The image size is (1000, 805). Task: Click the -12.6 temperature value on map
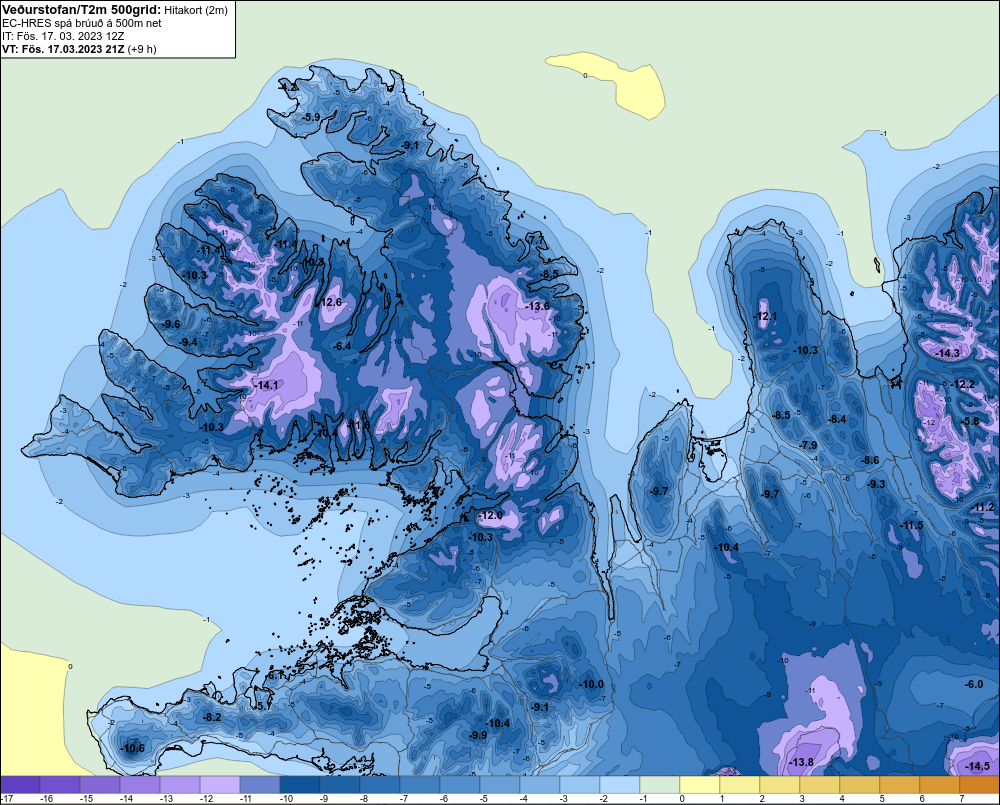point(330,302)
